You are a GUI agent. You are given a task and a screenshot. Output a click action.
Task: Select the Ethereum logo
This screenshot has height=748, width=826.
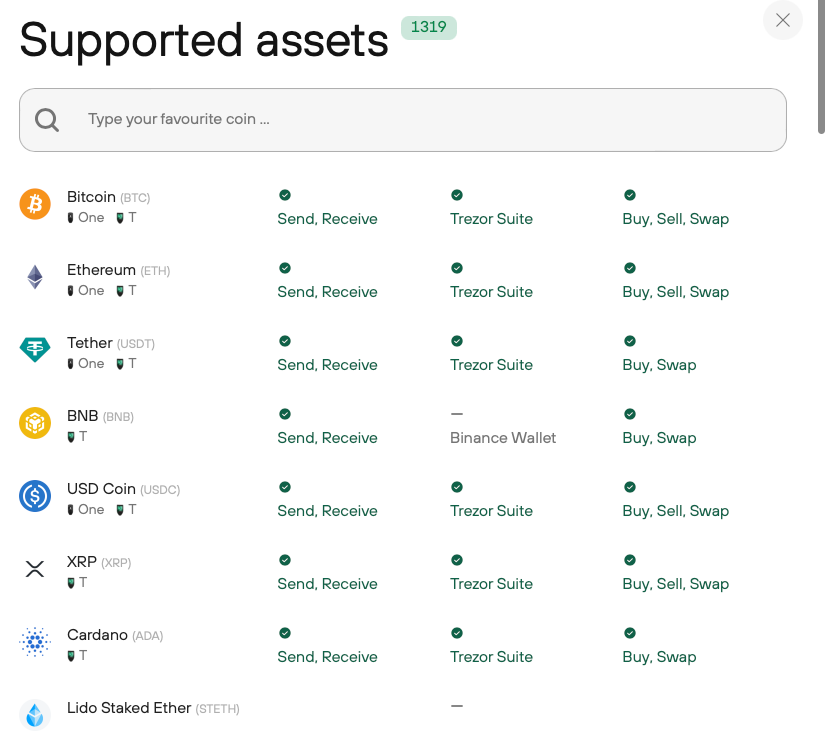tap(35, 277)
